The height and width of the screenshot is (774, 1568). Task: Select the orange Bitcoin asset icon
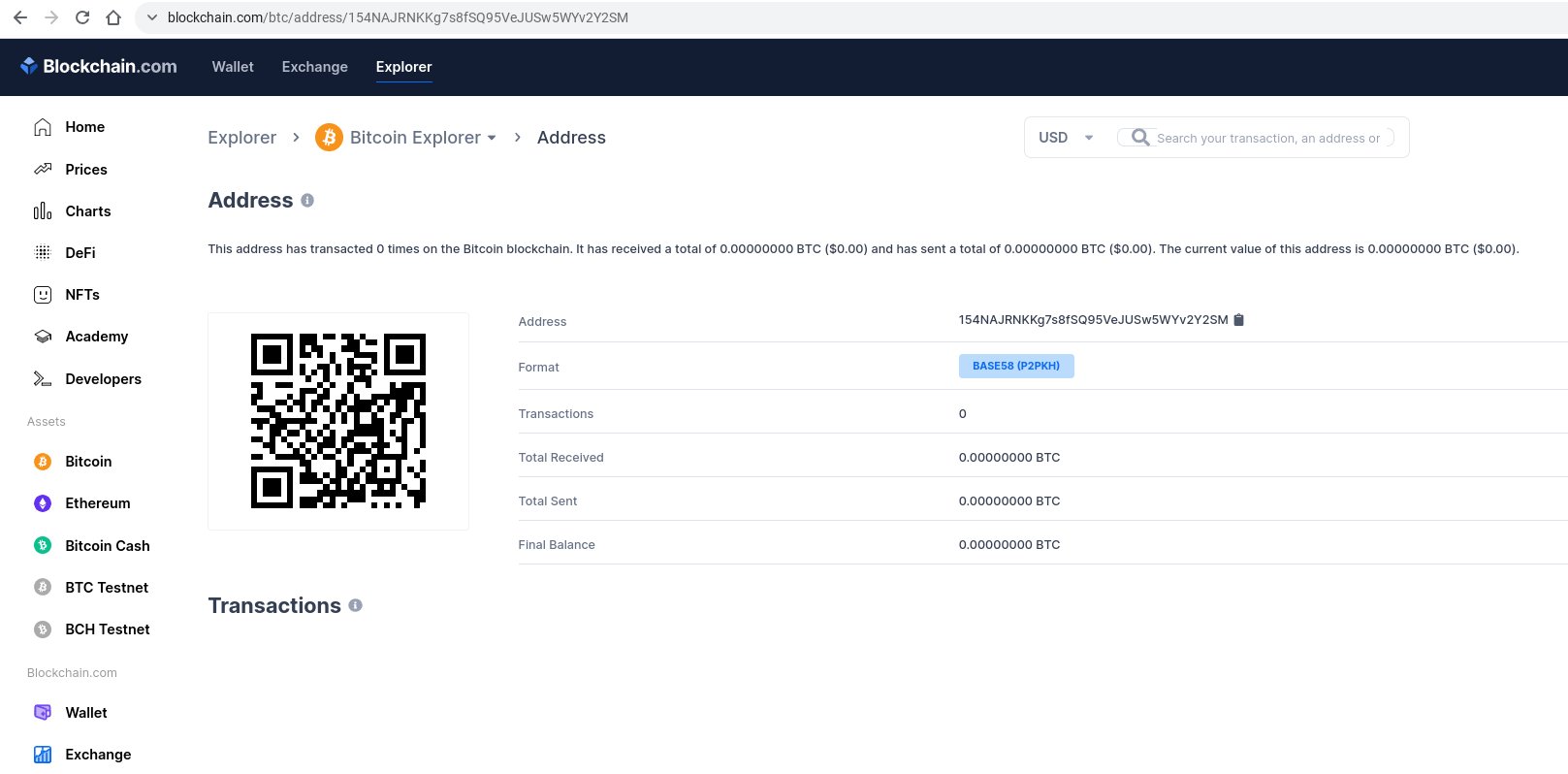(43, 462)
